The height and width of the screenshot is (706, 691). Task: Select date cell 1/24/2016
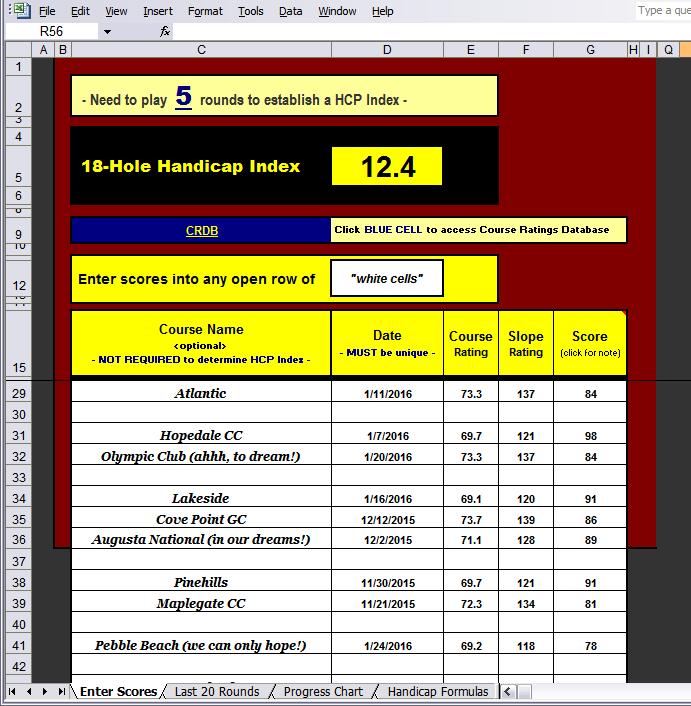point(388,644)
